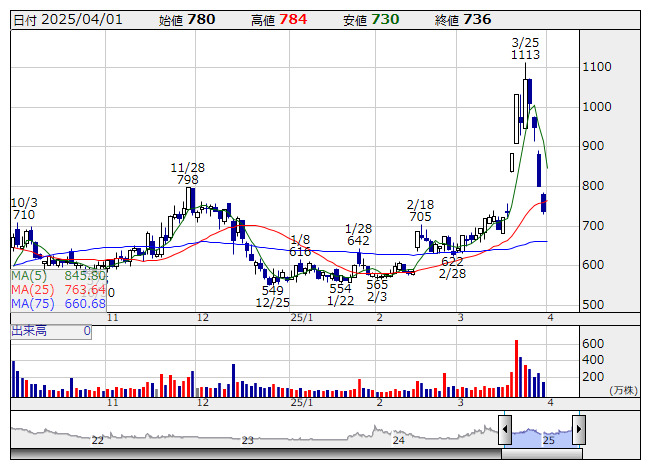
Task: Click the 3/25 1113 peak price label
Action: pos(525,49)
